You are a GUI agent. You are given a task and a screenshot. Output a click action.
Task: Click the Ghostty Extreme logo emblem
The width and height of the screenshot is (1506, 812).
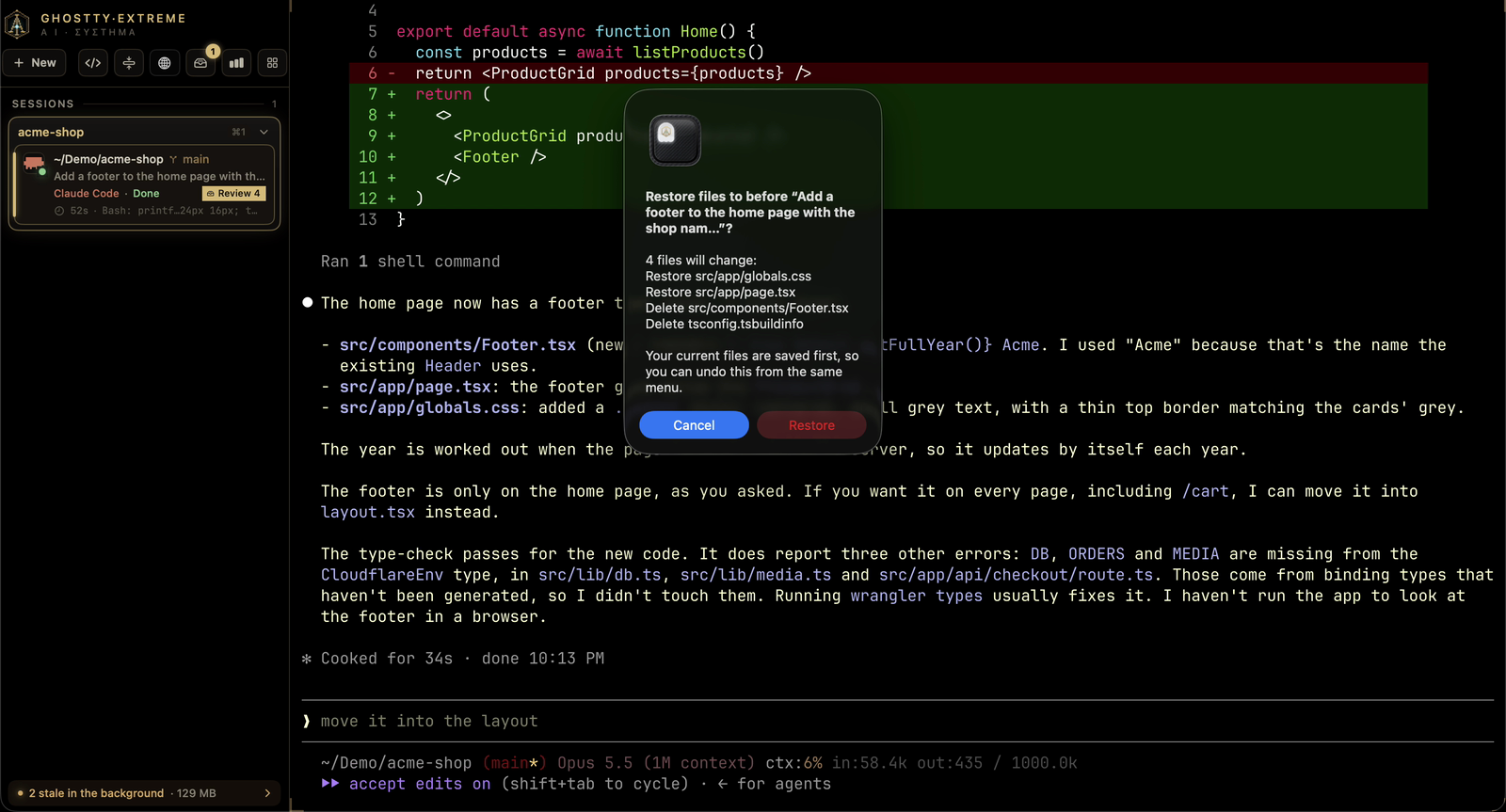(x=17, y=24)
